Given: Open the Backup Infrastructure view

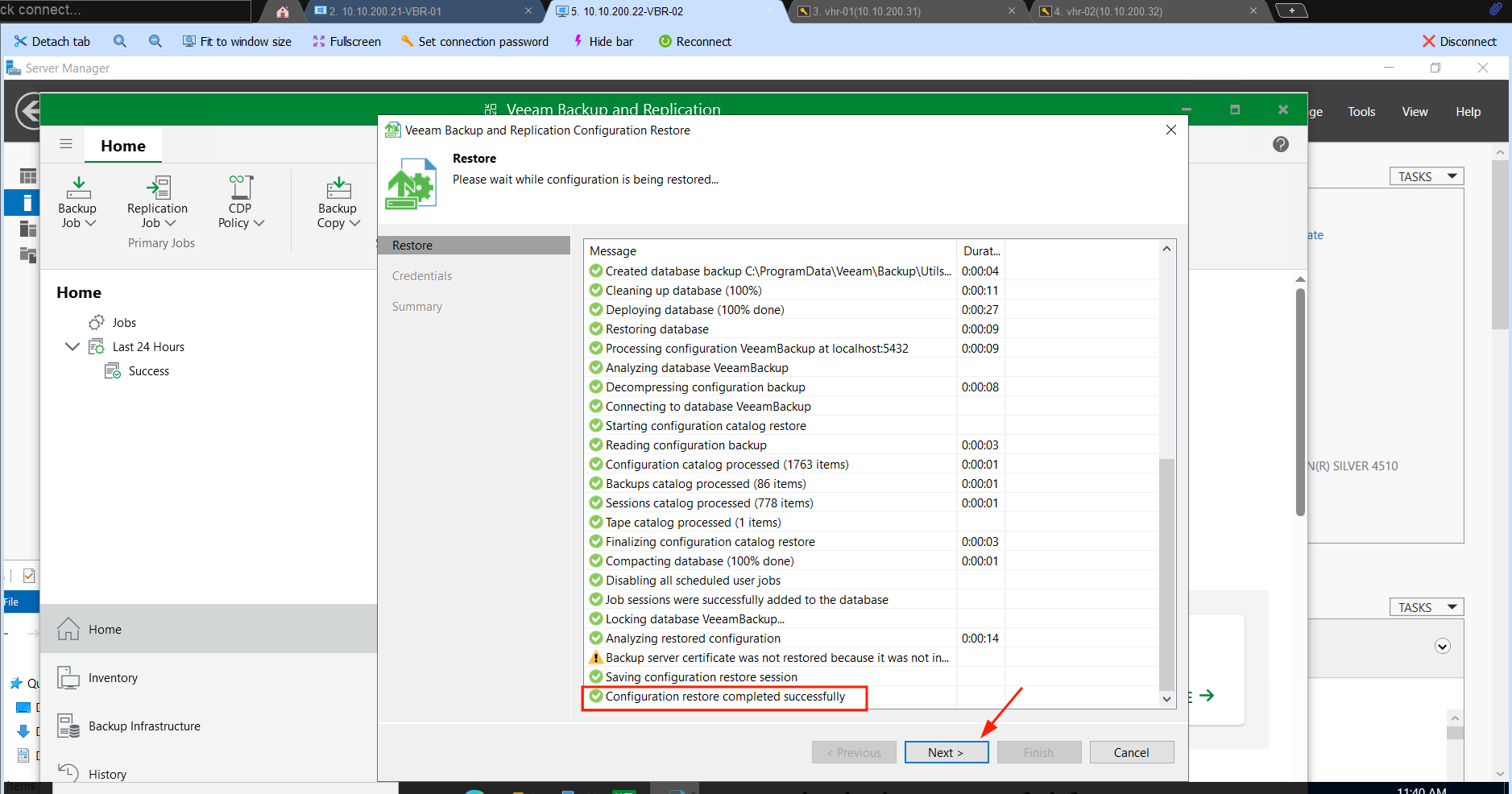Looking at the screenshot, I should point(209,726).
